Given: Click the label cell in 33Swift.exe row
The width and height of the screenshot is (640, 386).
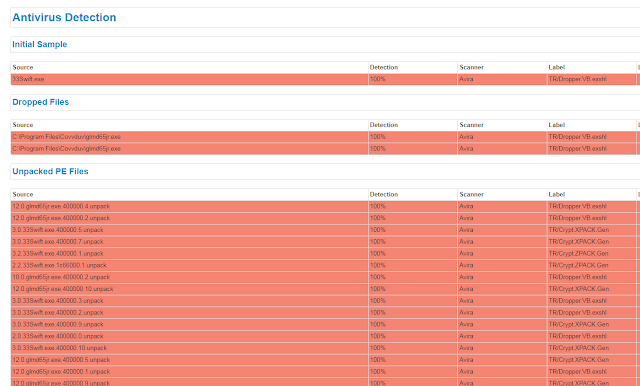Looking at the screenshot, I should pos(591,79).
